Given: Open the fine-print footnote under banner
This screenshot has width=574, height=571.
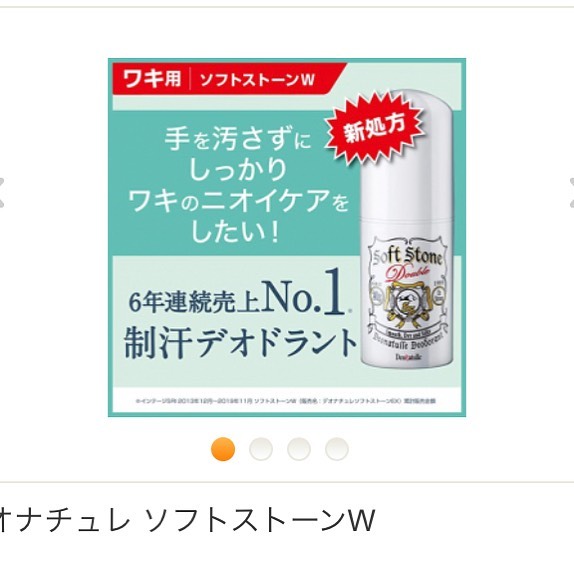Looking at the screenshot, I should 286,401.
